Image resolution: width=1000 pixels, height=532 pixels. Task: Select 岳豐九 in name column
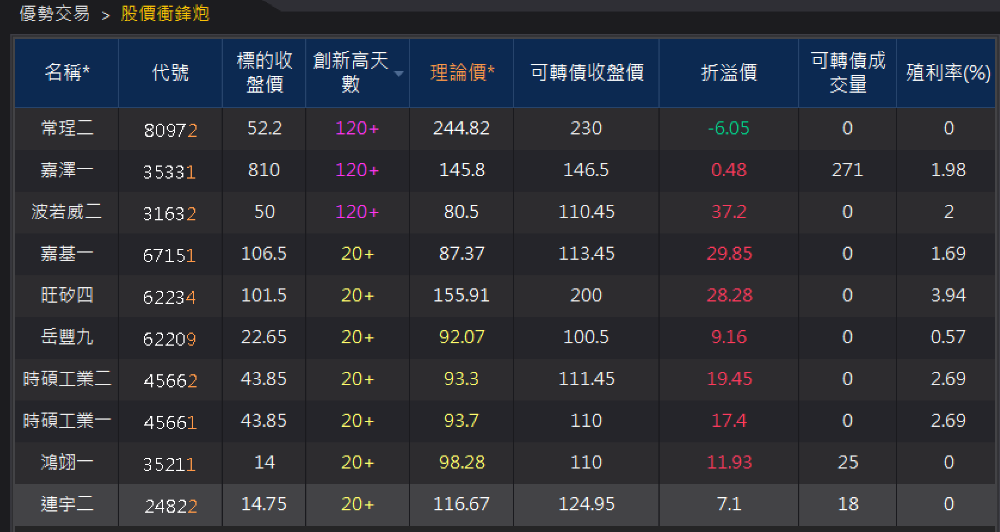pyautogui.click(x=67, y=337)
